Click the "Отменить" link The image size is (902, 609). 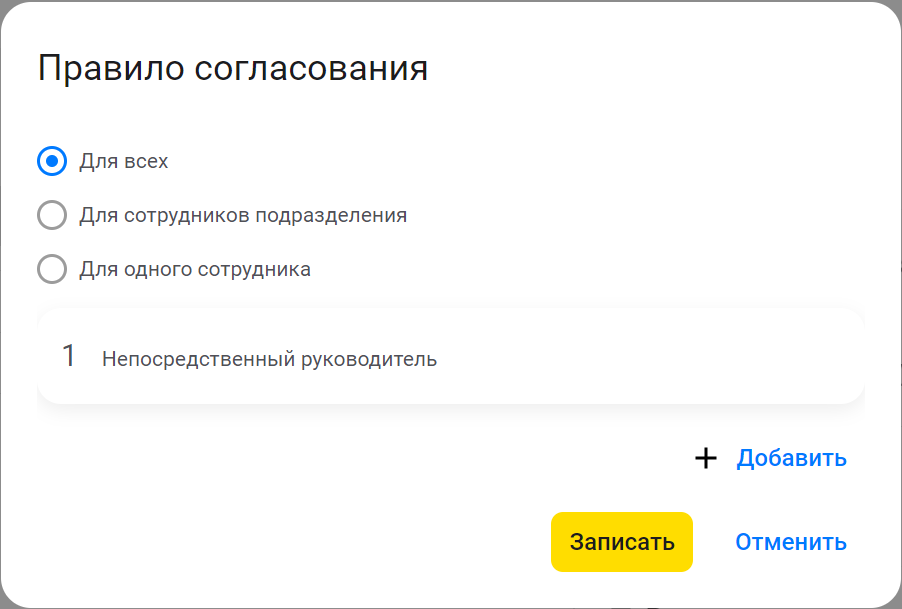point(790,542)
